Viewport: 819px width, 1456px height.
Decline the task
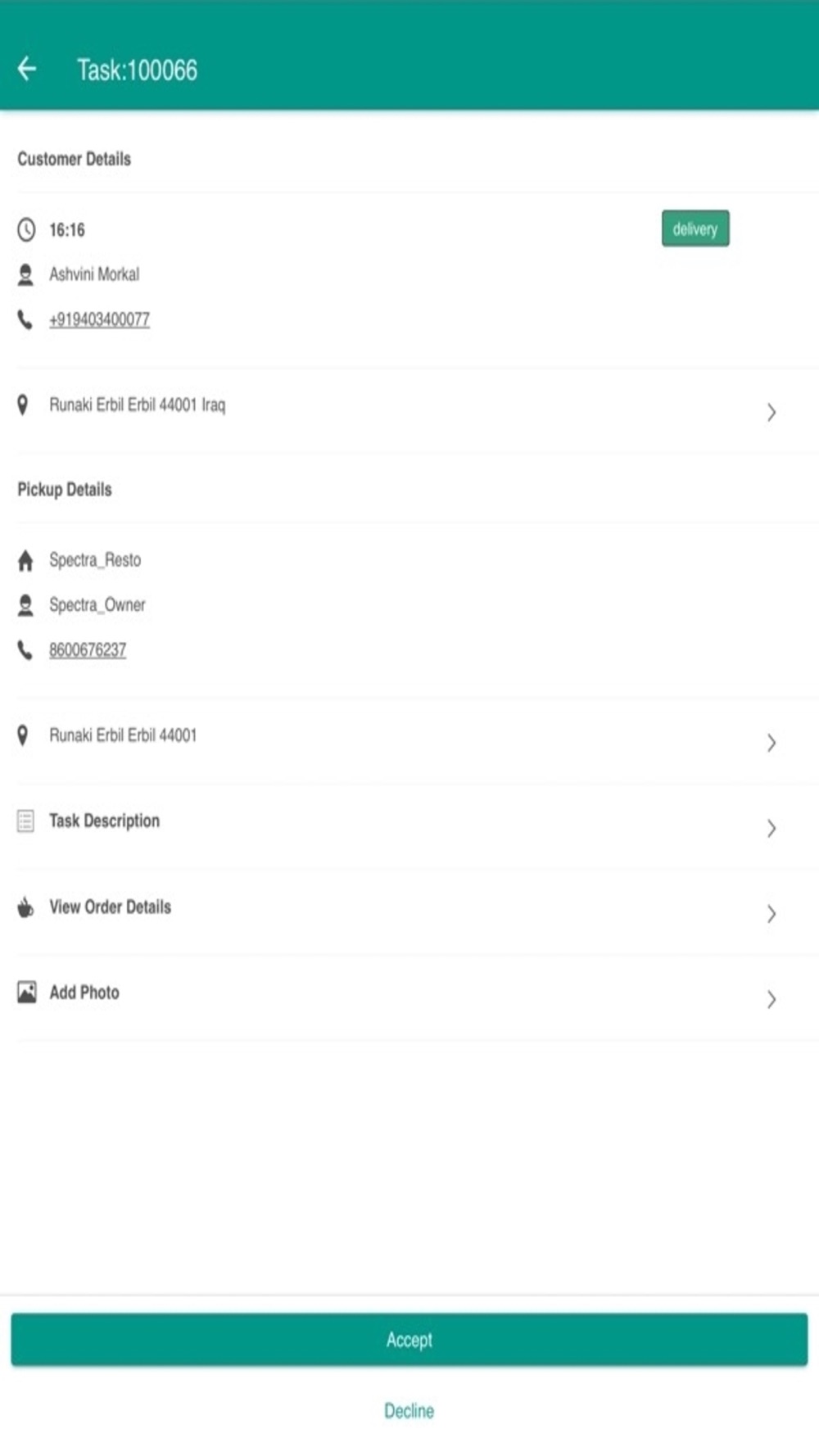[x=409, y=1410]
